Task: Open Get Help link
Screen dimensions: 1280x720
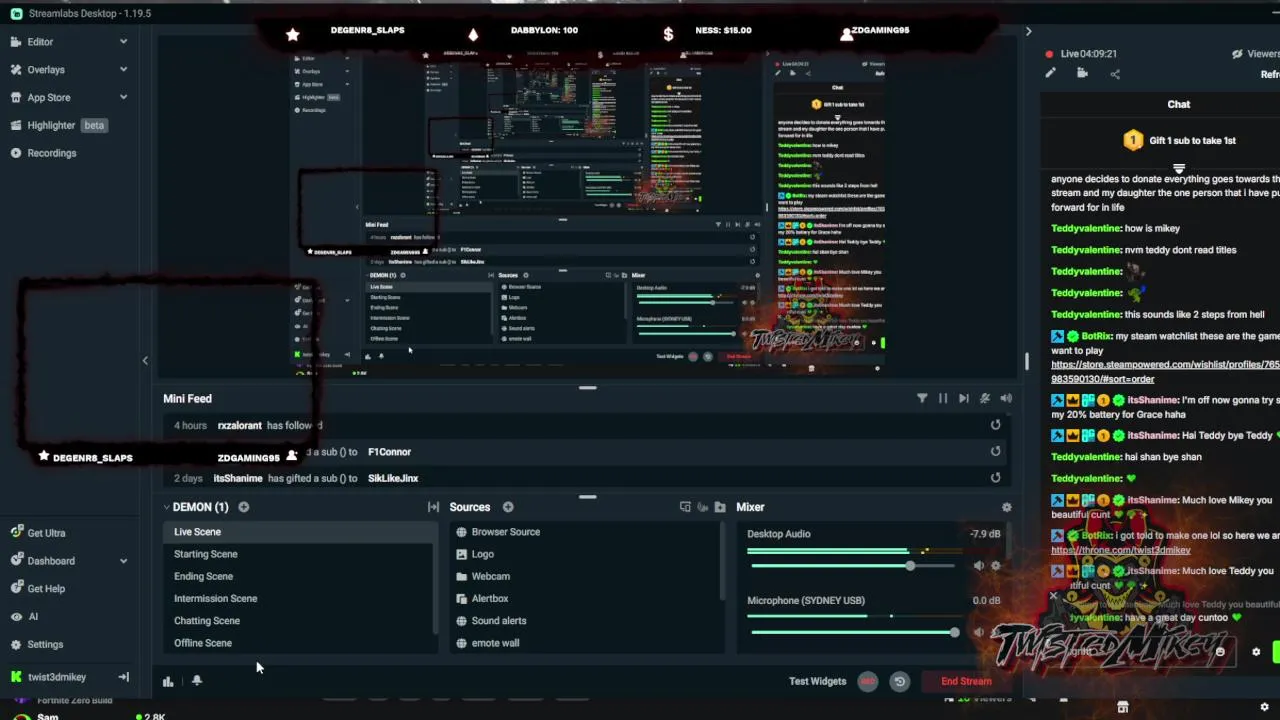Action: 46,589
